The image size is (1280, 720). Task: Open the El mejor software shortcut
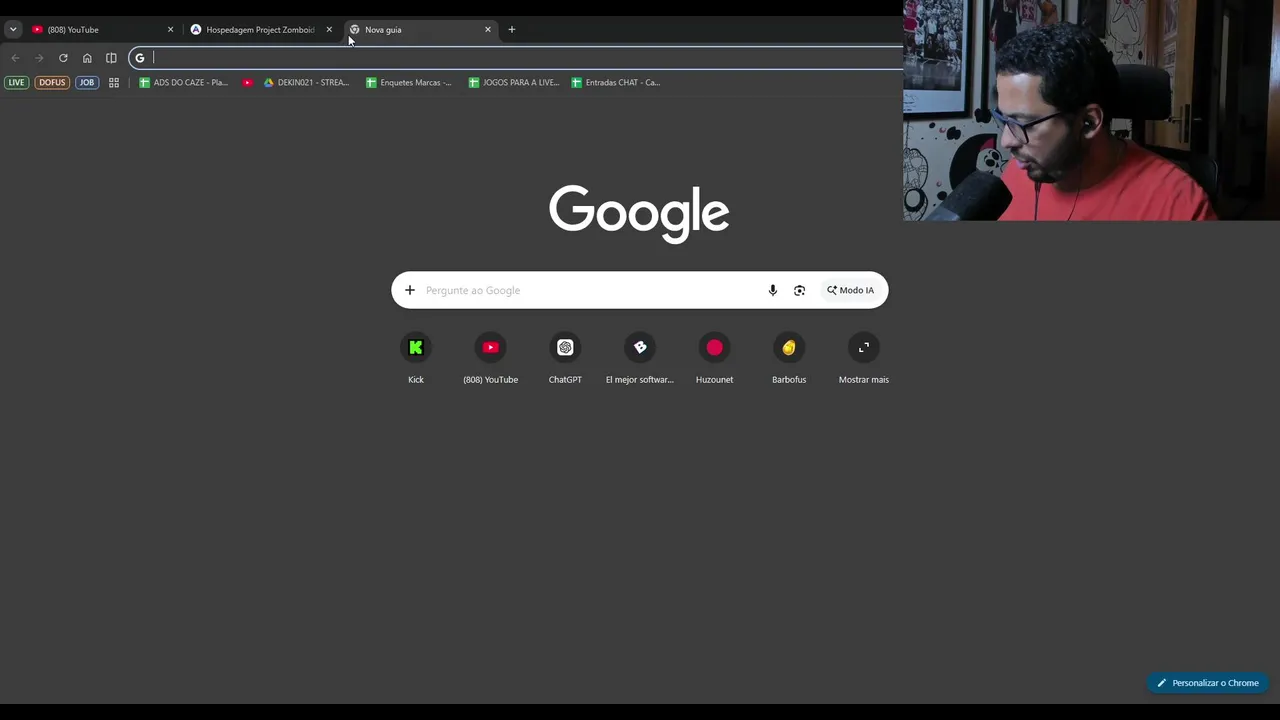coord(640,359)
